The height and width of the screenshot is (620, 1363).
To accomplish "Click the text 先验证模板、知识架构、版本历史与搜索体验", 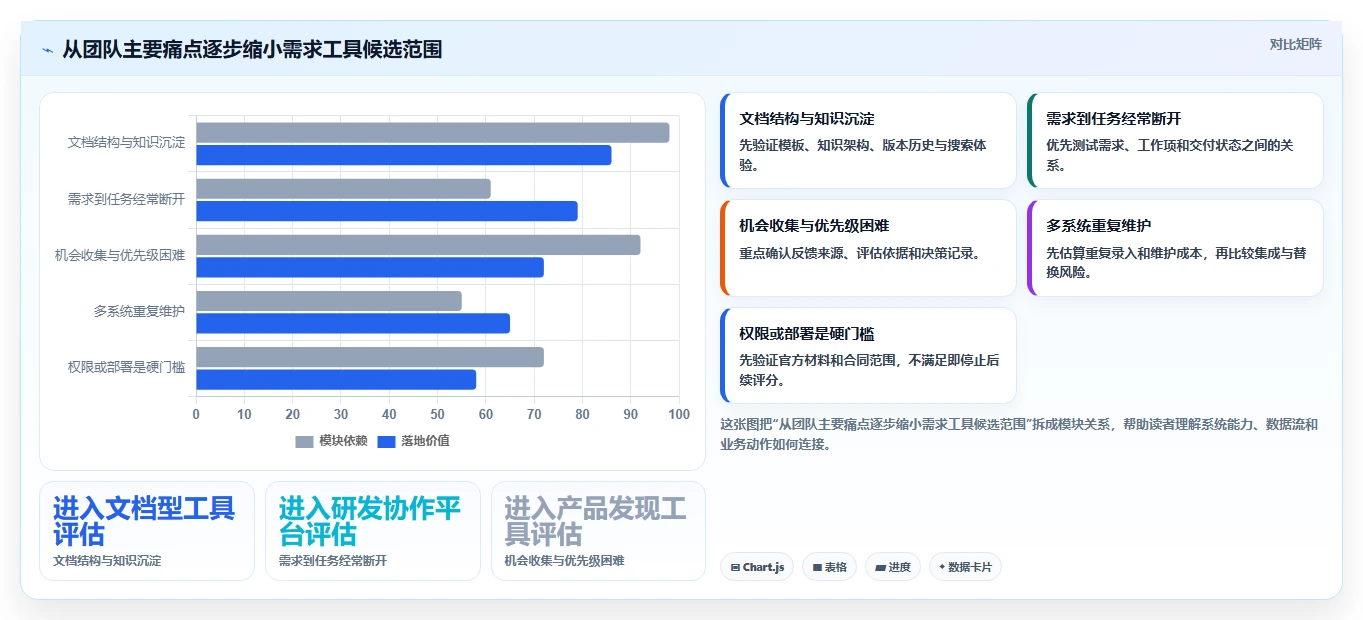I will (863, 155).
